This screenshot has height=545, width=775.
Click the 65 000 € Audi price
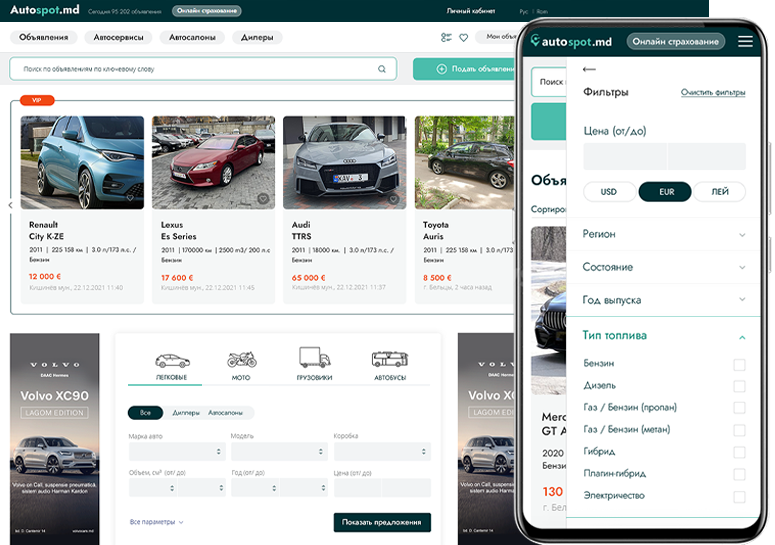coord(308,278)
